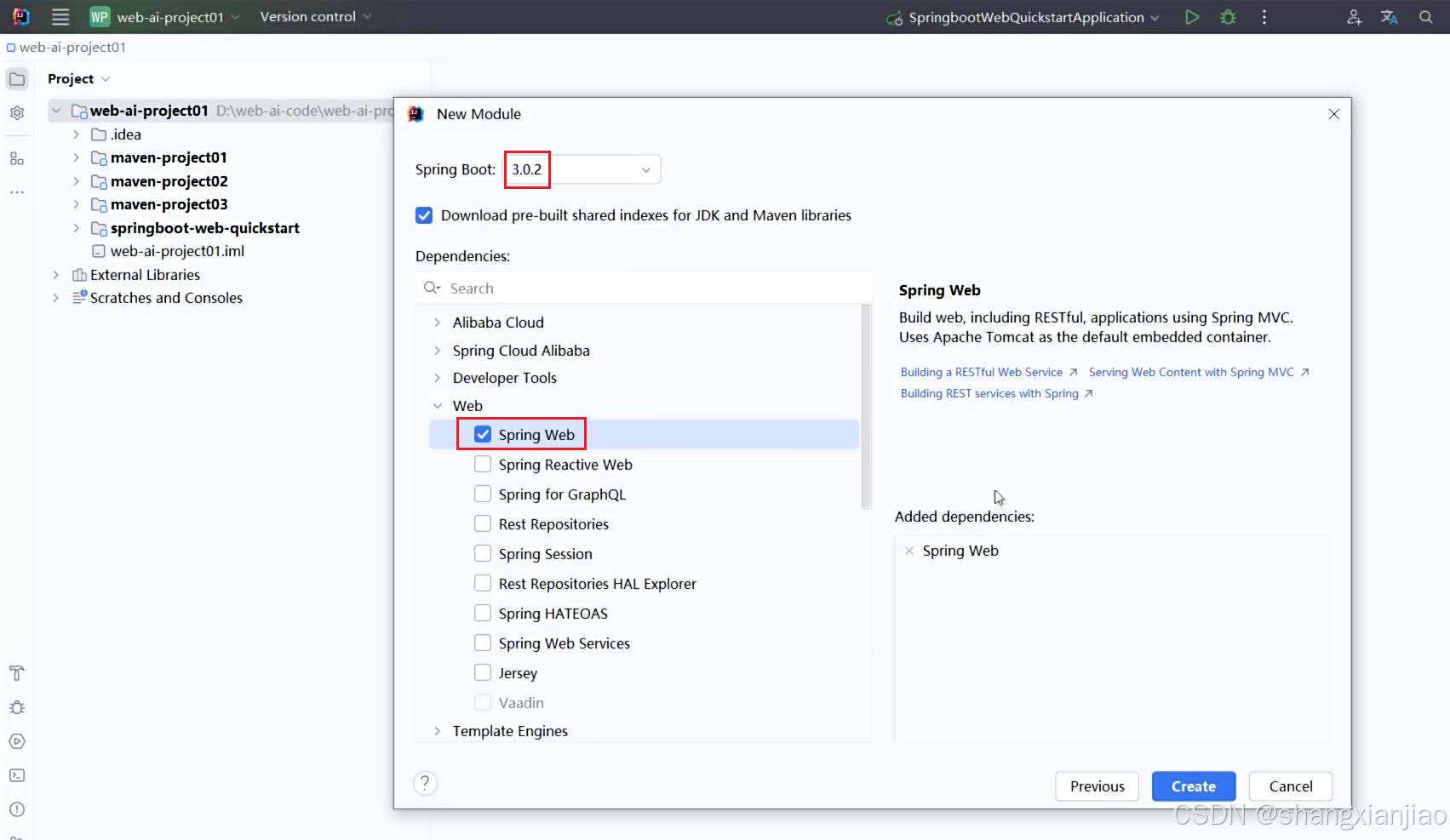The height and width of the screenshot is (840, 1450).
Task: Open the Project view selector dropdown
Action: pyautogui.click(x=79, y=79)
